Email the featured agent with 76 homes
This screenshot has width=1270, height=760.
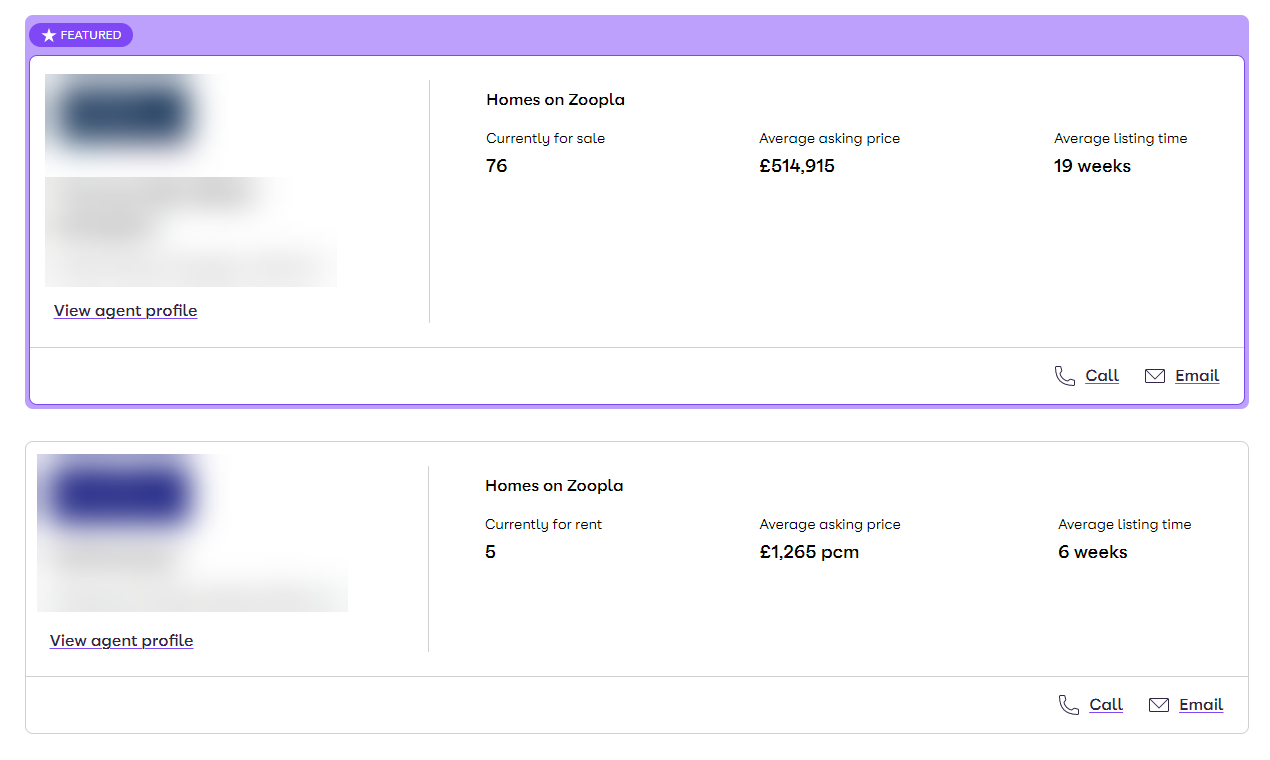point(1197,376)
